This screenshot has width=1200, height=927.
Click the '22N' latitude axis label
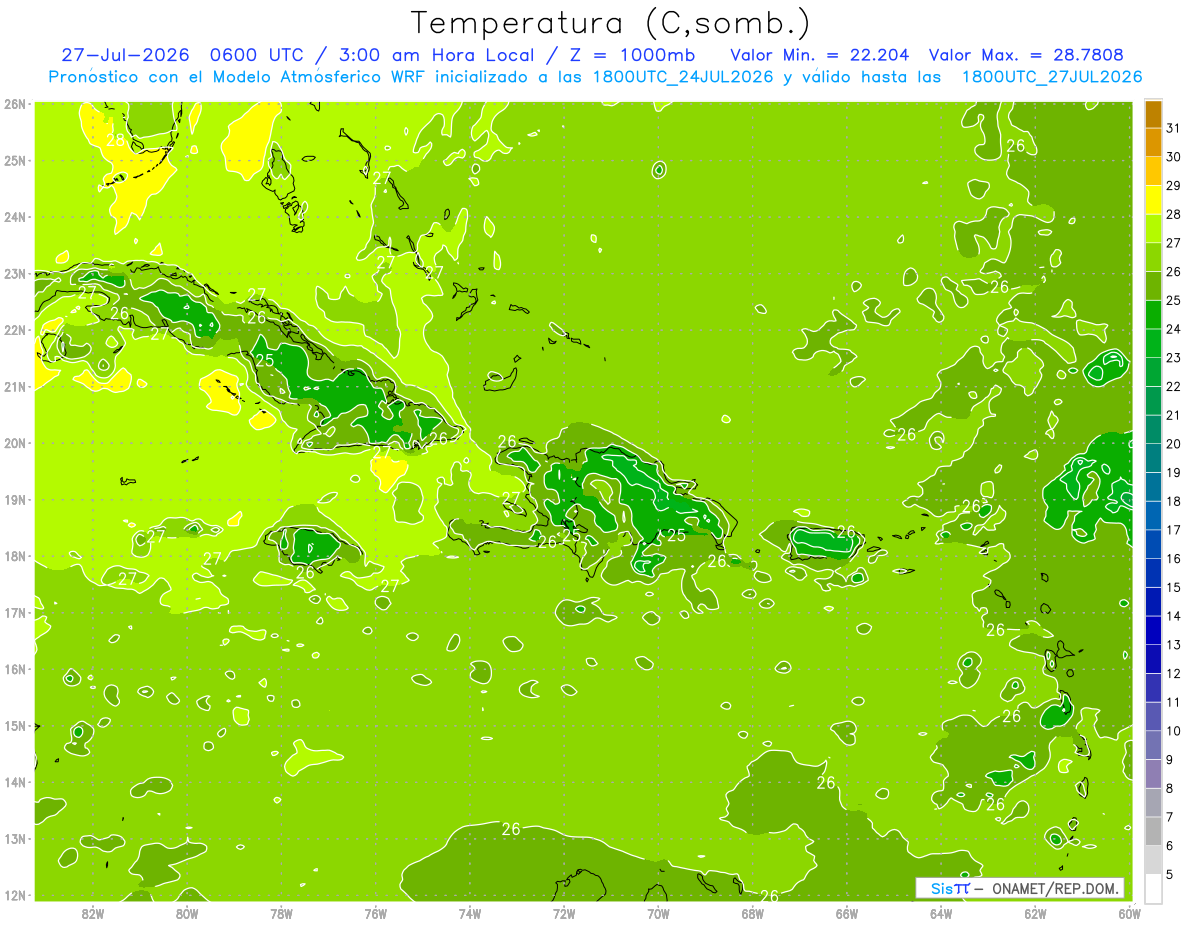tap(15, 330)
